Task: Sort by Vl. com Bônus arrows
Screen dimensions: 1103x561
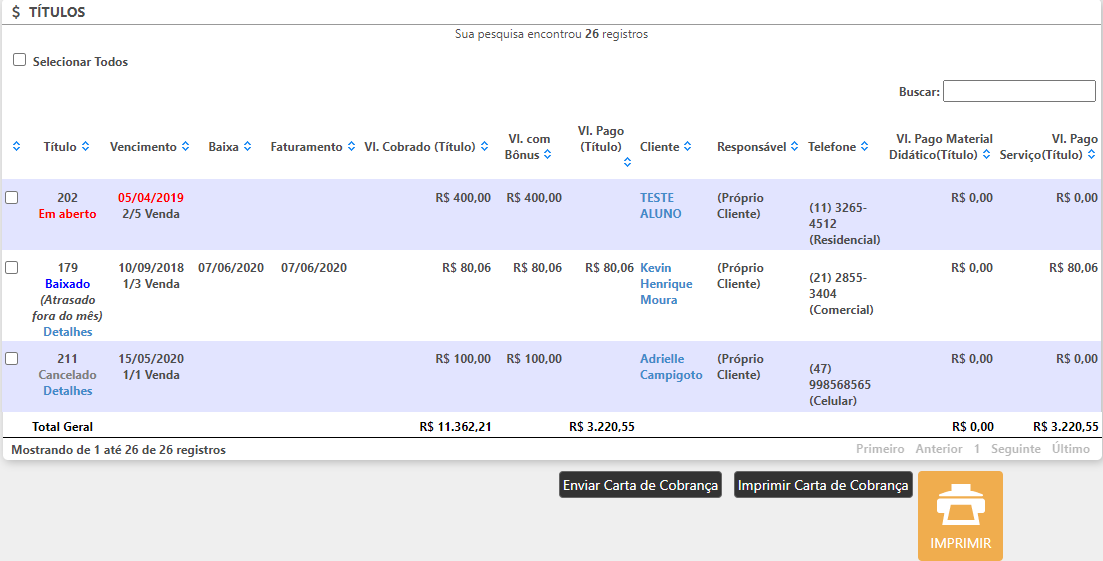Action: click(x=547, y=155)
